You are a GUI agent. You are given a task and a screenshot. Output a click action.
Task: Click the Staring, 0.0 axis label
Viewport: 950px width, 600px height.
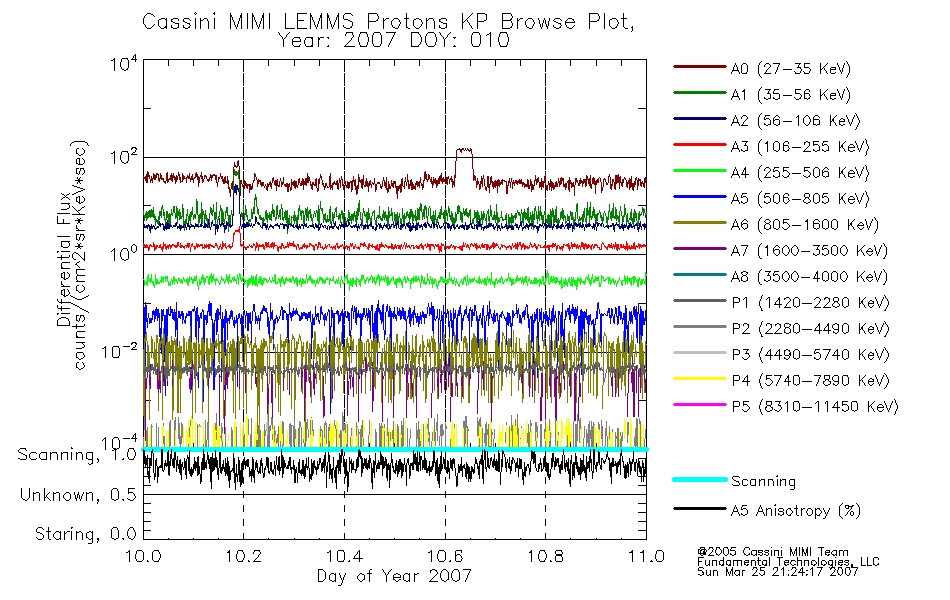tap(85, 534)
